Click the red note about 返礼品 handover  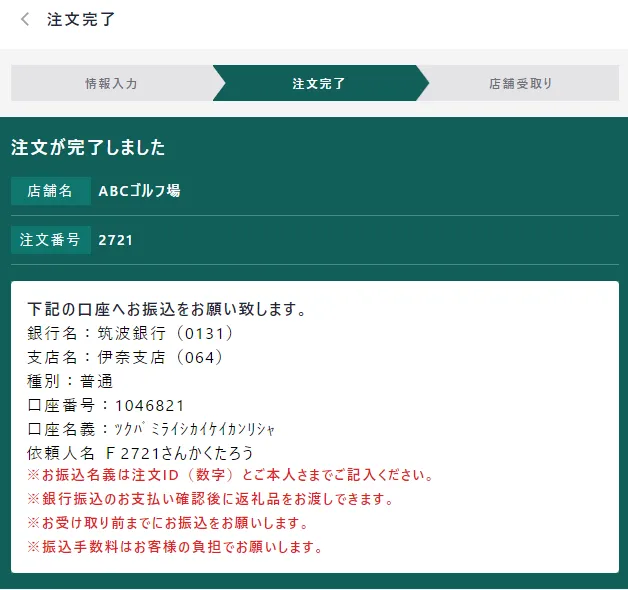[211, 499]
